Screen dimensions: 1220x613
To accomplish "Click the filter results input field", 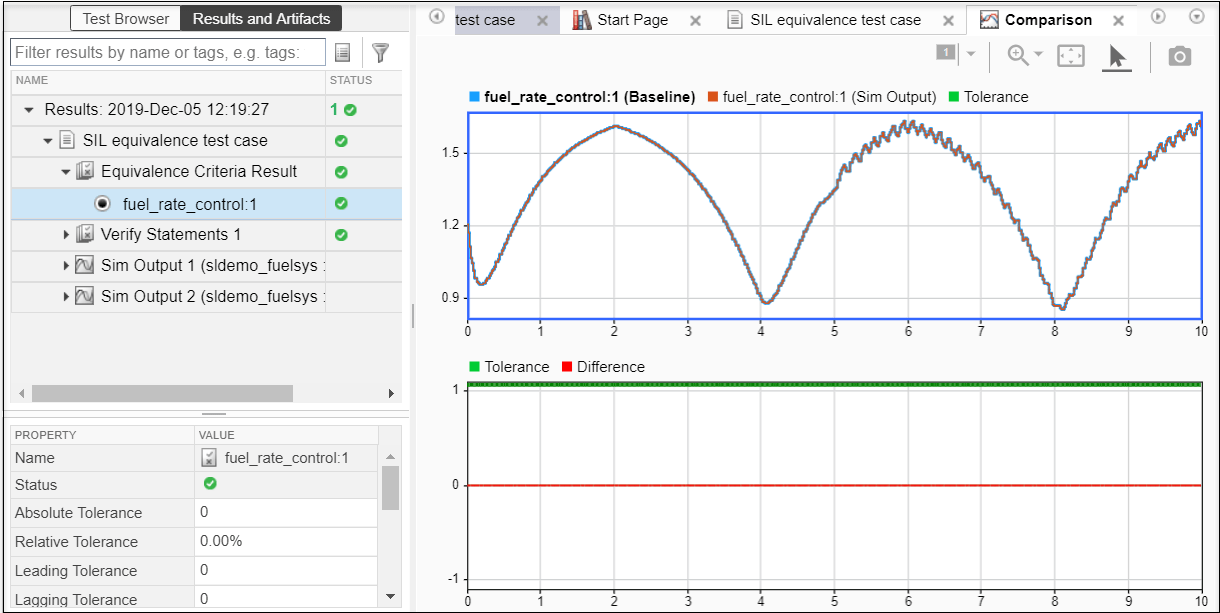I will click(x=169, y=52).
